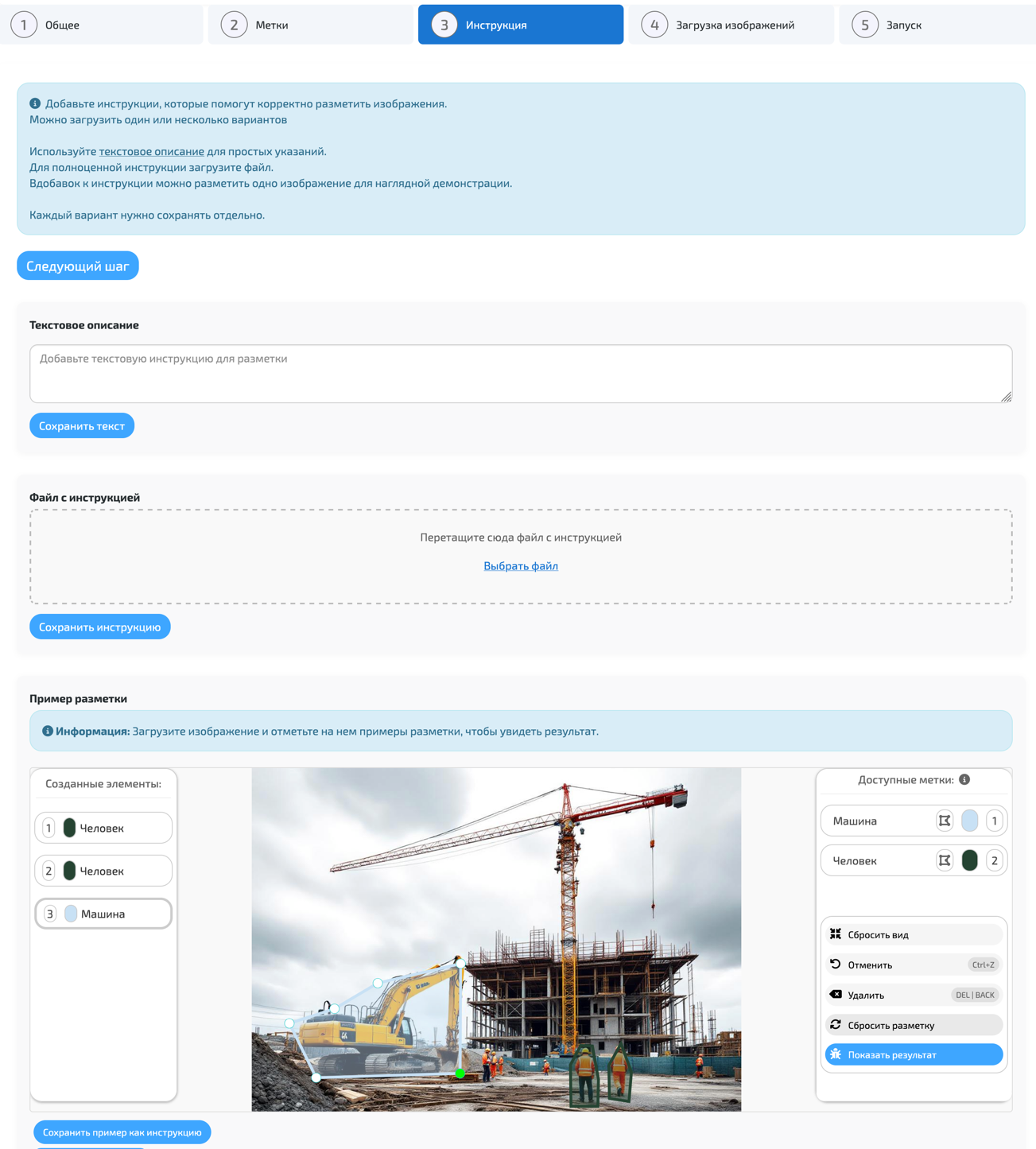
Task: Open the Человек dark-green color swatch
Action: pyautogui.click(x=969, y=860)
